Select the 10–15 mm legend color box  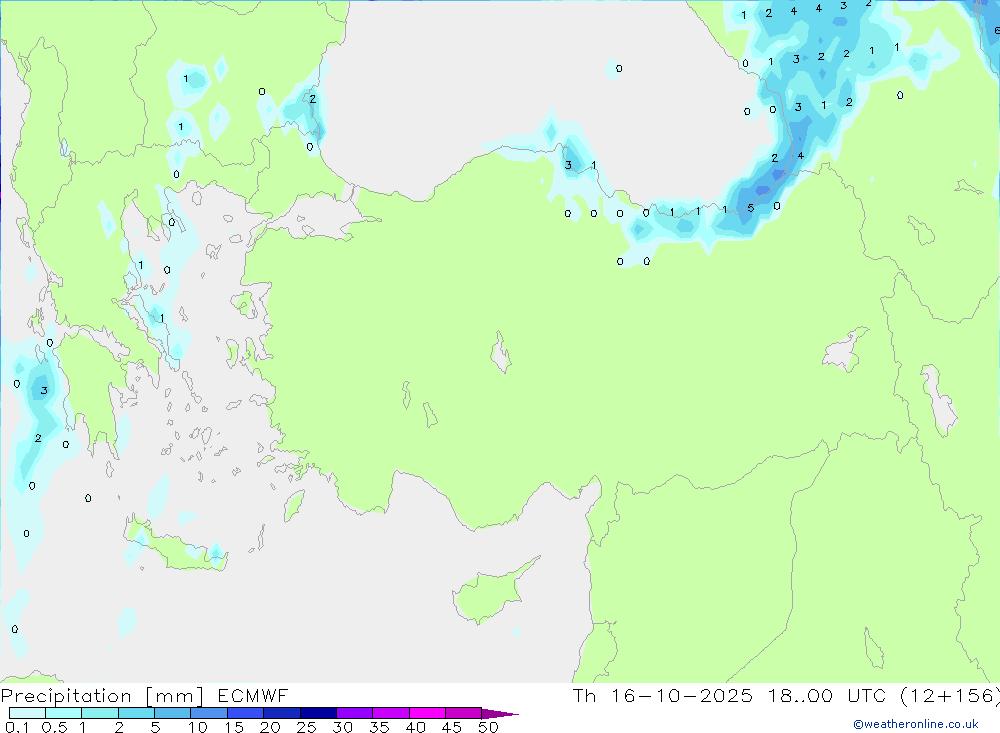pyautogui.click(x=209, y=713)
